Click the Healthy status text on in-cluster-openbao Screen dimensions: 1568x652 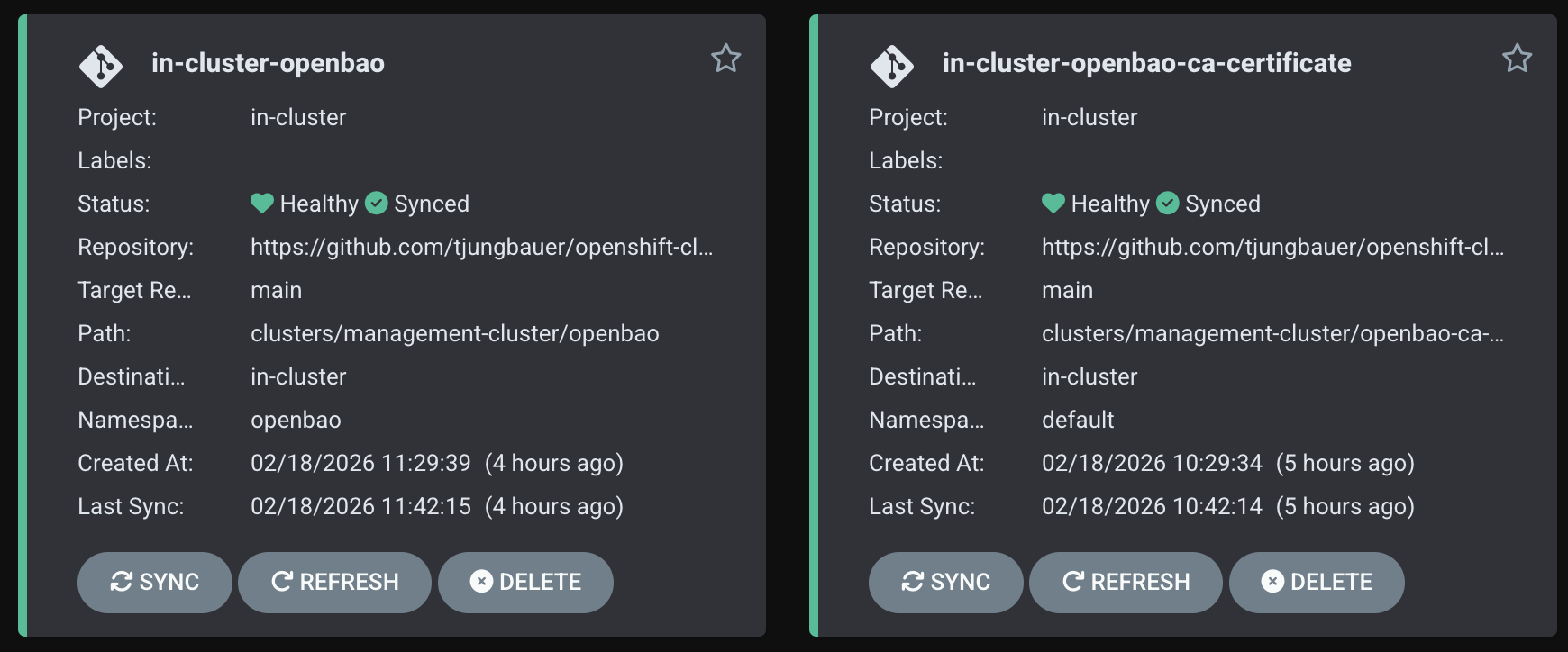(x=320, y=204)
